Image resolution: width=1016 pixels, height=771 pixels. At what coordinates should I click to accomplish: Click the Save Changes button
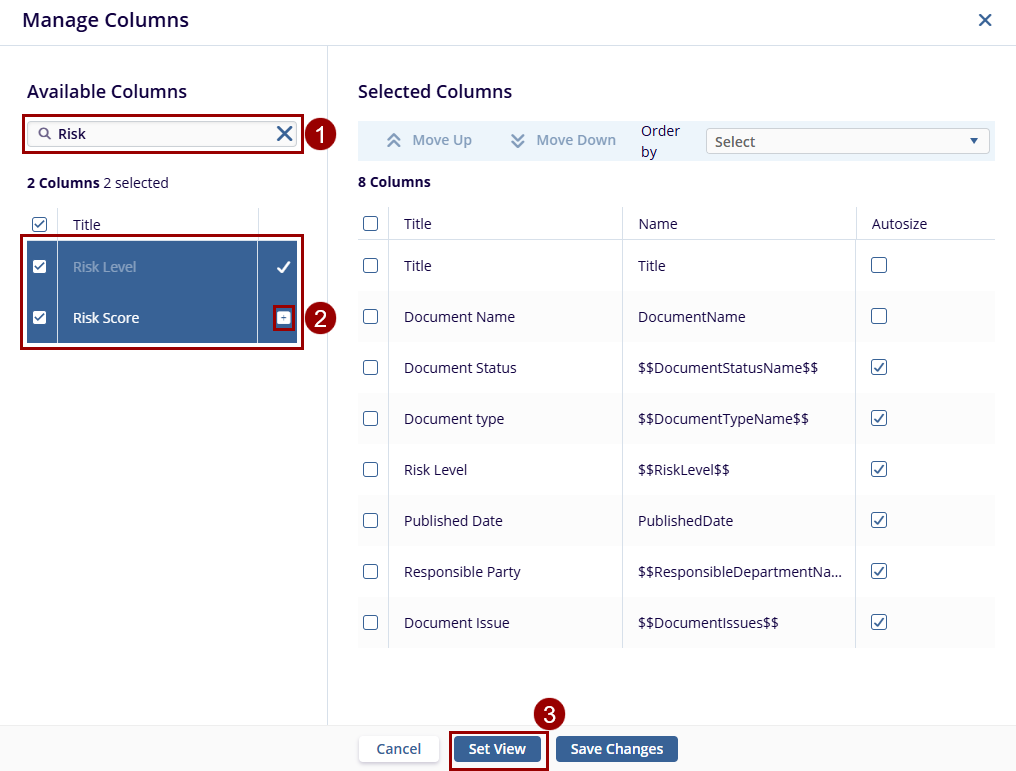point(617,749)
